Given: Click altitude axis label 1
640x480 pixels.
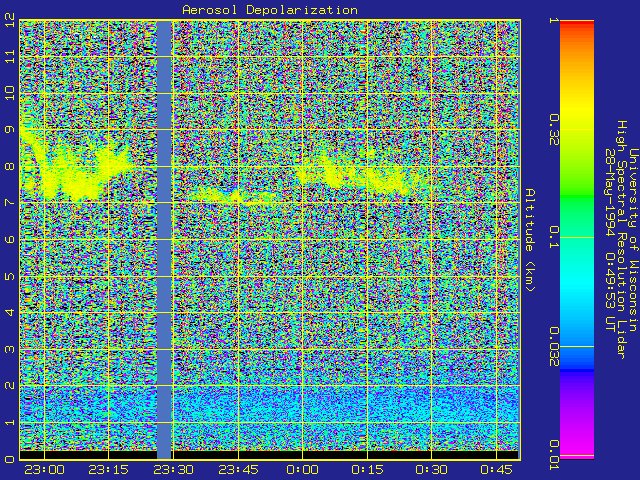Looking at the screenshot, I should 10,422.
